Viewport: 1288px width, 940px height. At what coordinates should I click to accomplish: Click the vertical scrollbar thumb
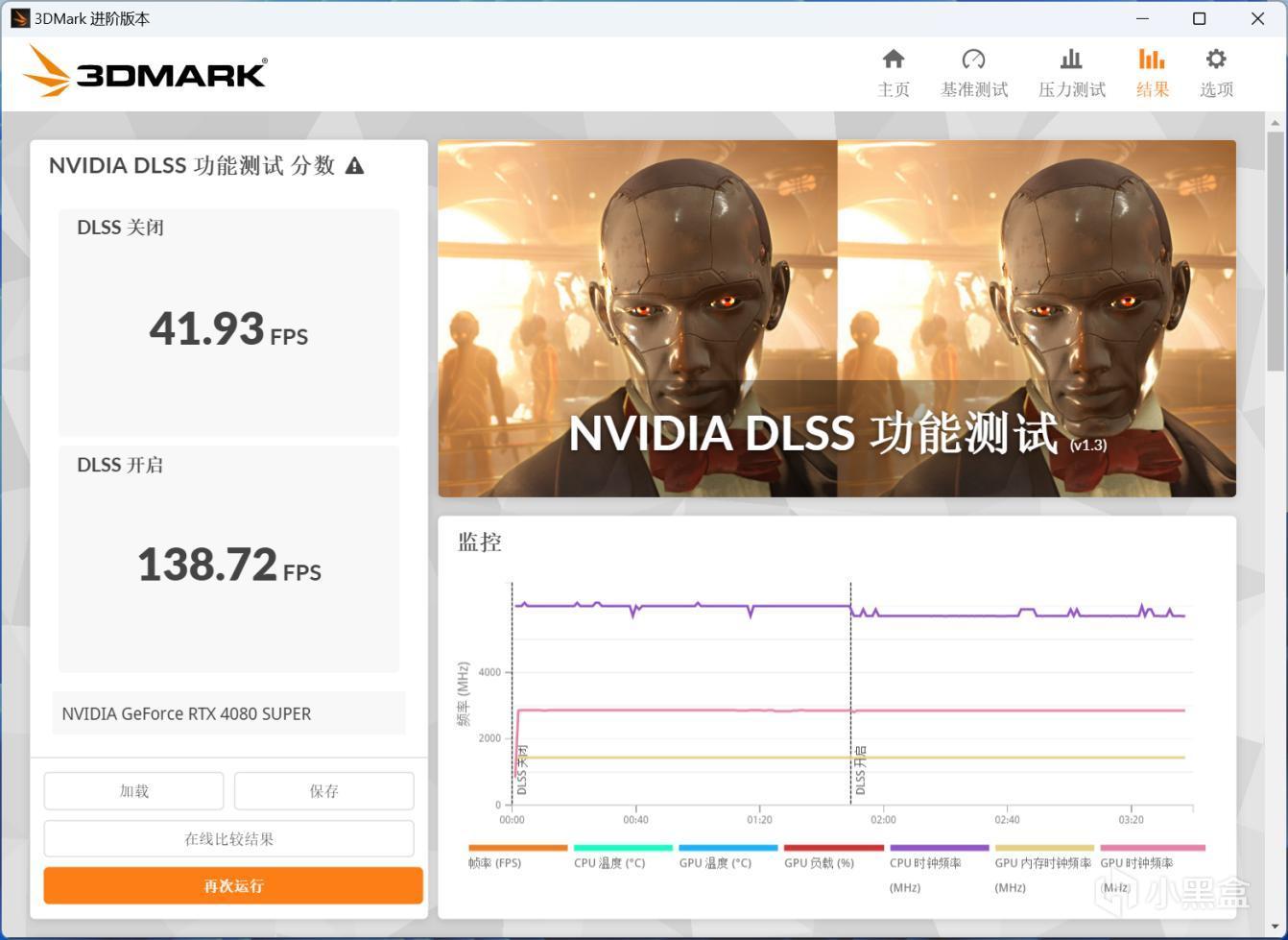click(x=1276, y=250)
